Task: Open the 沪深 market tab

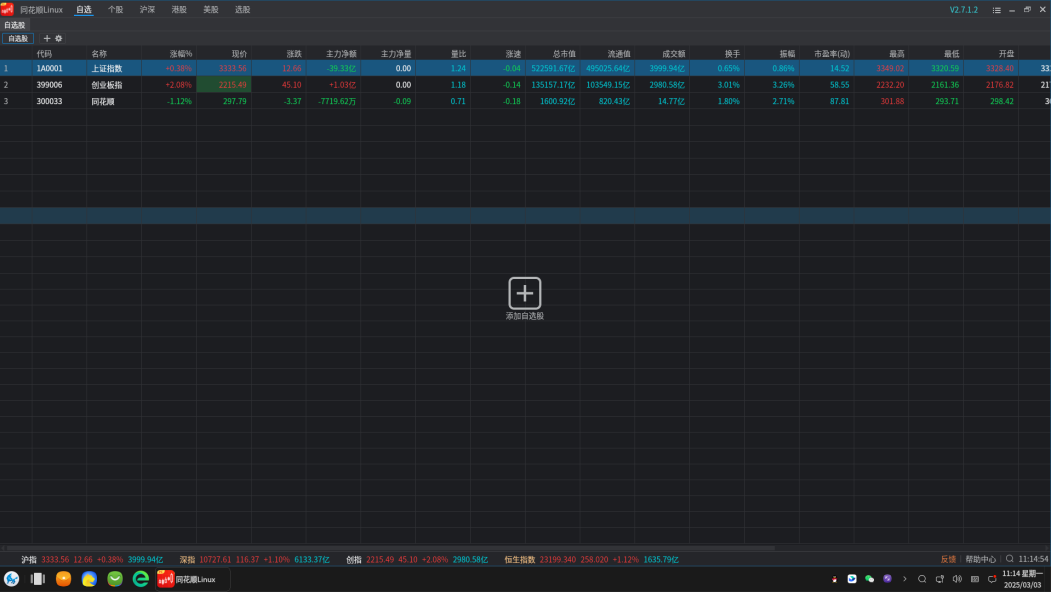Action: tap(147, 10)
